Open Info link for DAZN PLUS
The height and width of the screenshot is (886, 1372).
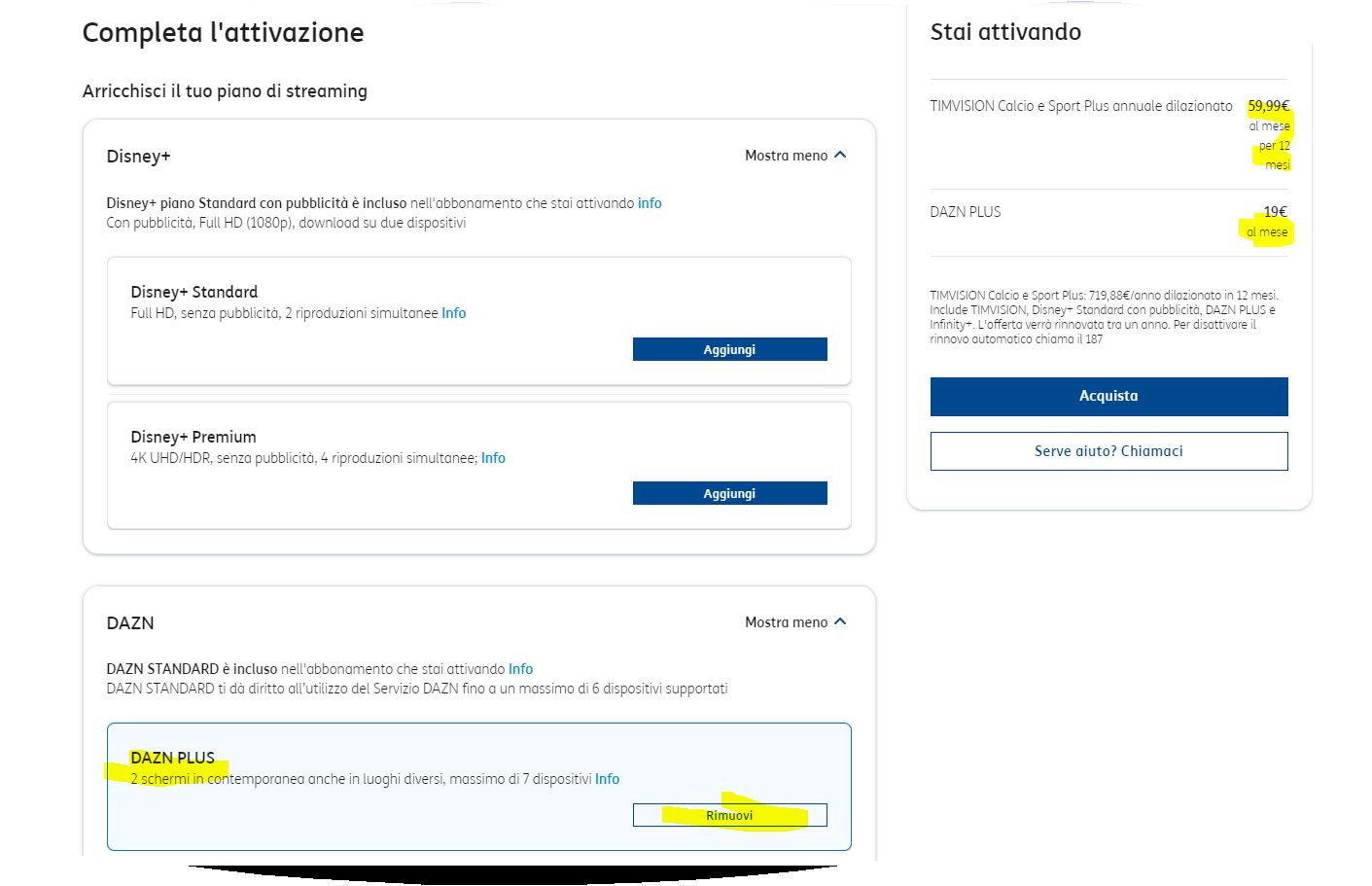point(607,779)
